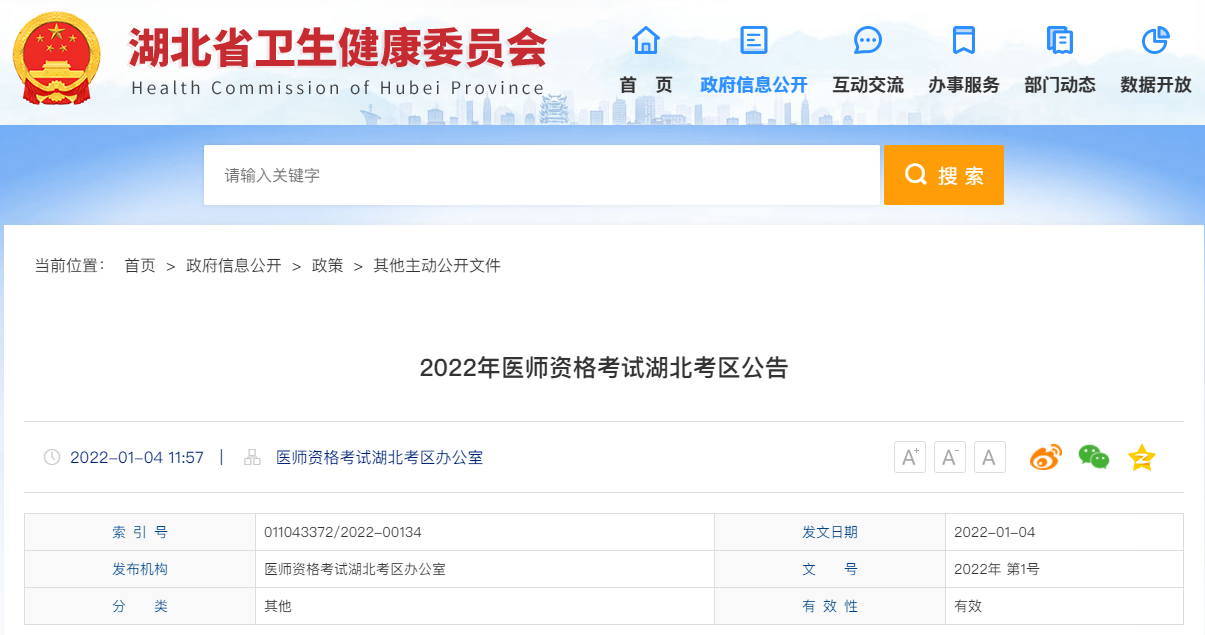
Task: Go to 政策 in the breadcrumb
Action: [x=328, y=266]
